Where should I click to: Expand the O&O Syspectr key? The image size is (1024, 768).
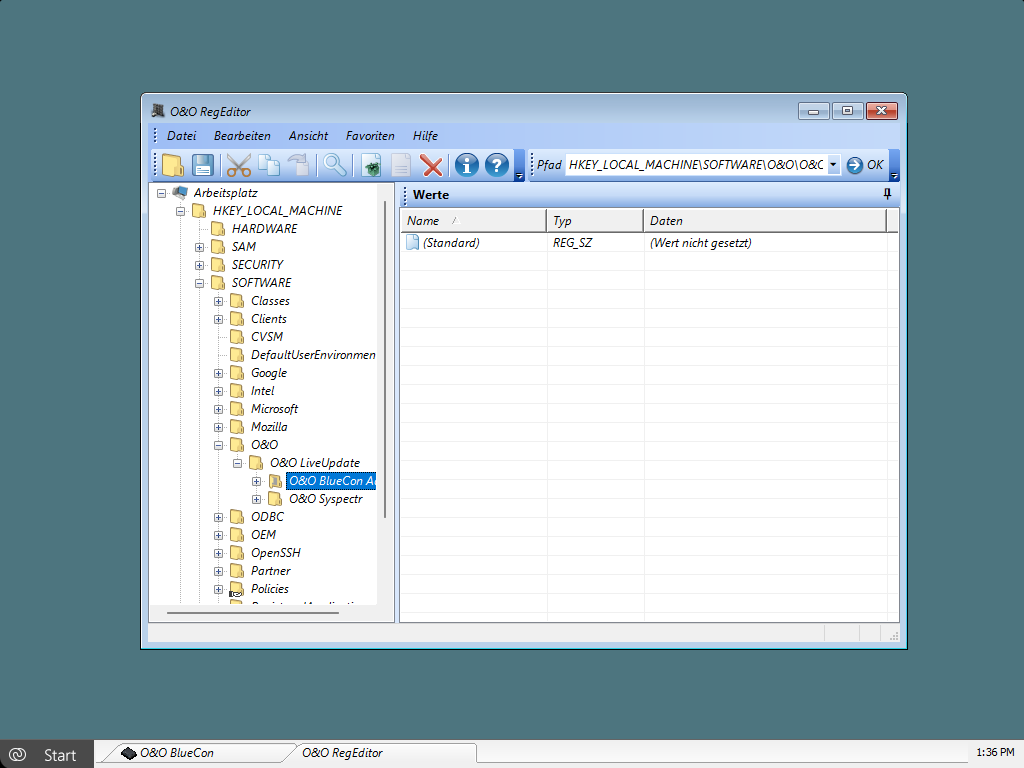(257, 499)
